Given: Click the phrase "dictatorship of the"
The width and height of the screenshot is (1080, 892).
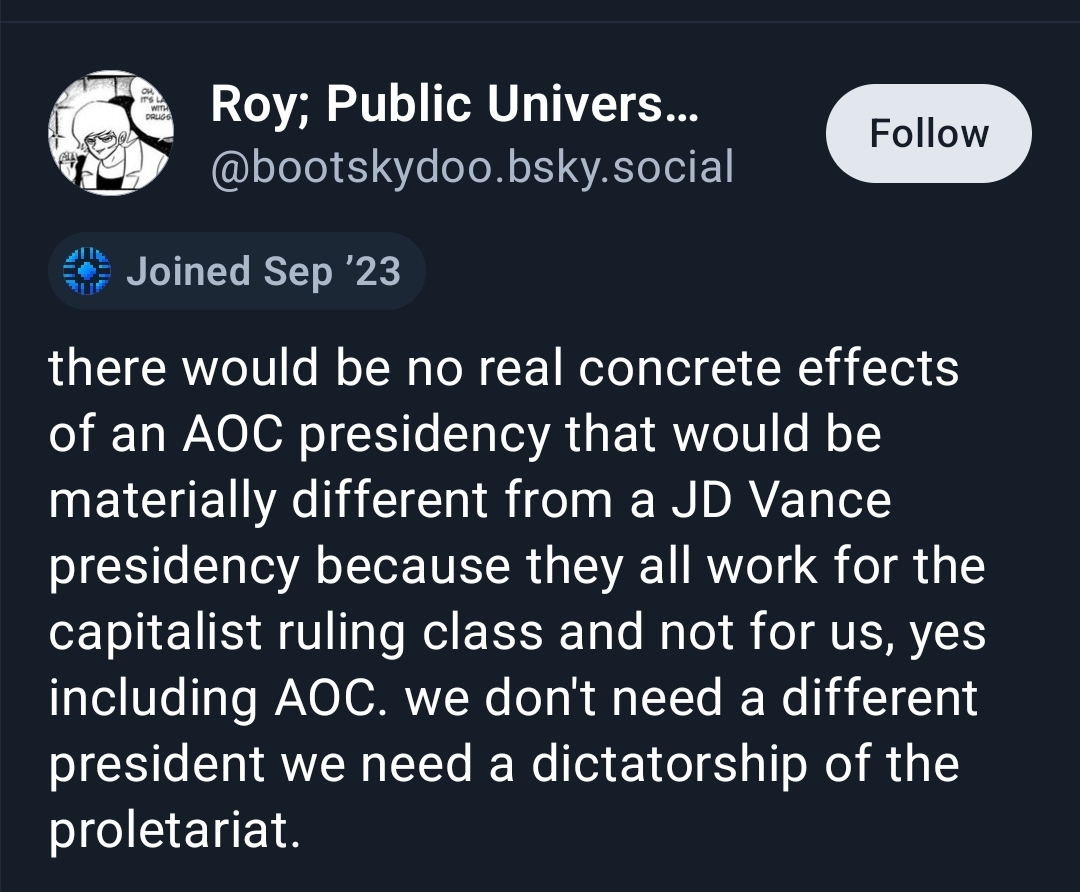Looking at the screenshot, I should pos(744,765).
